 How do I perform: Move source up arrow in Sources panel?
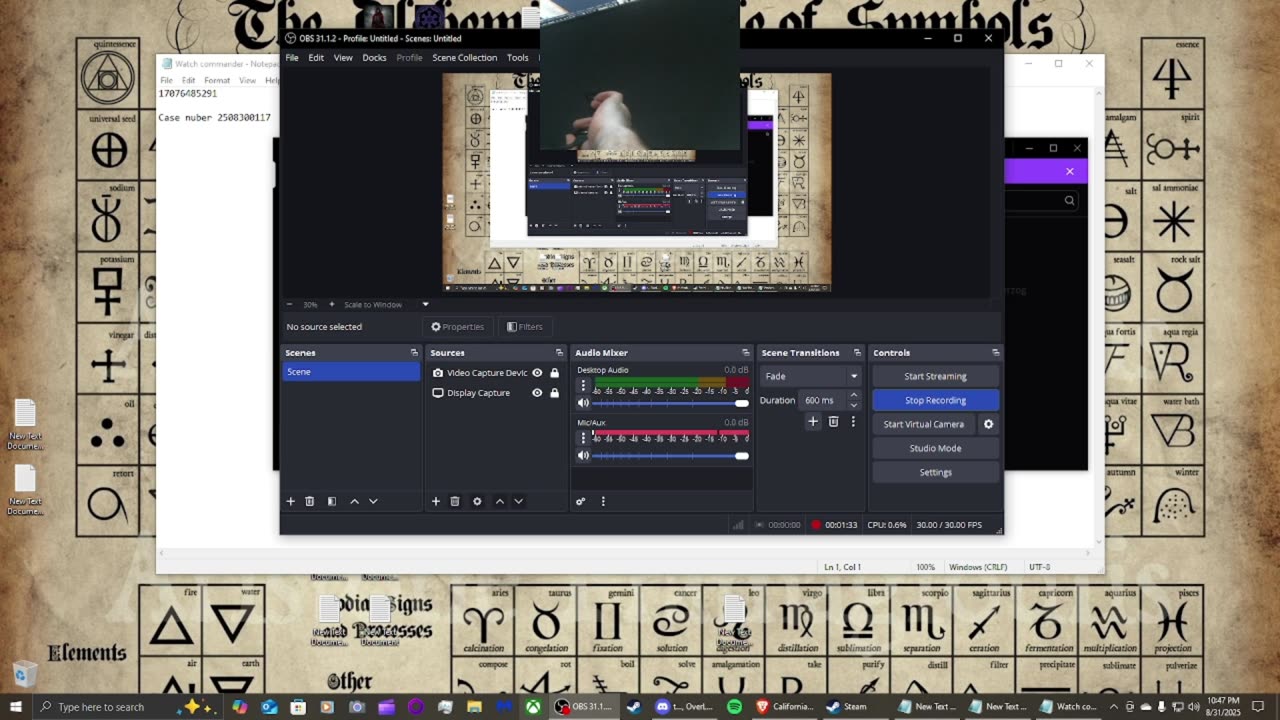click(x=499, y=501)
